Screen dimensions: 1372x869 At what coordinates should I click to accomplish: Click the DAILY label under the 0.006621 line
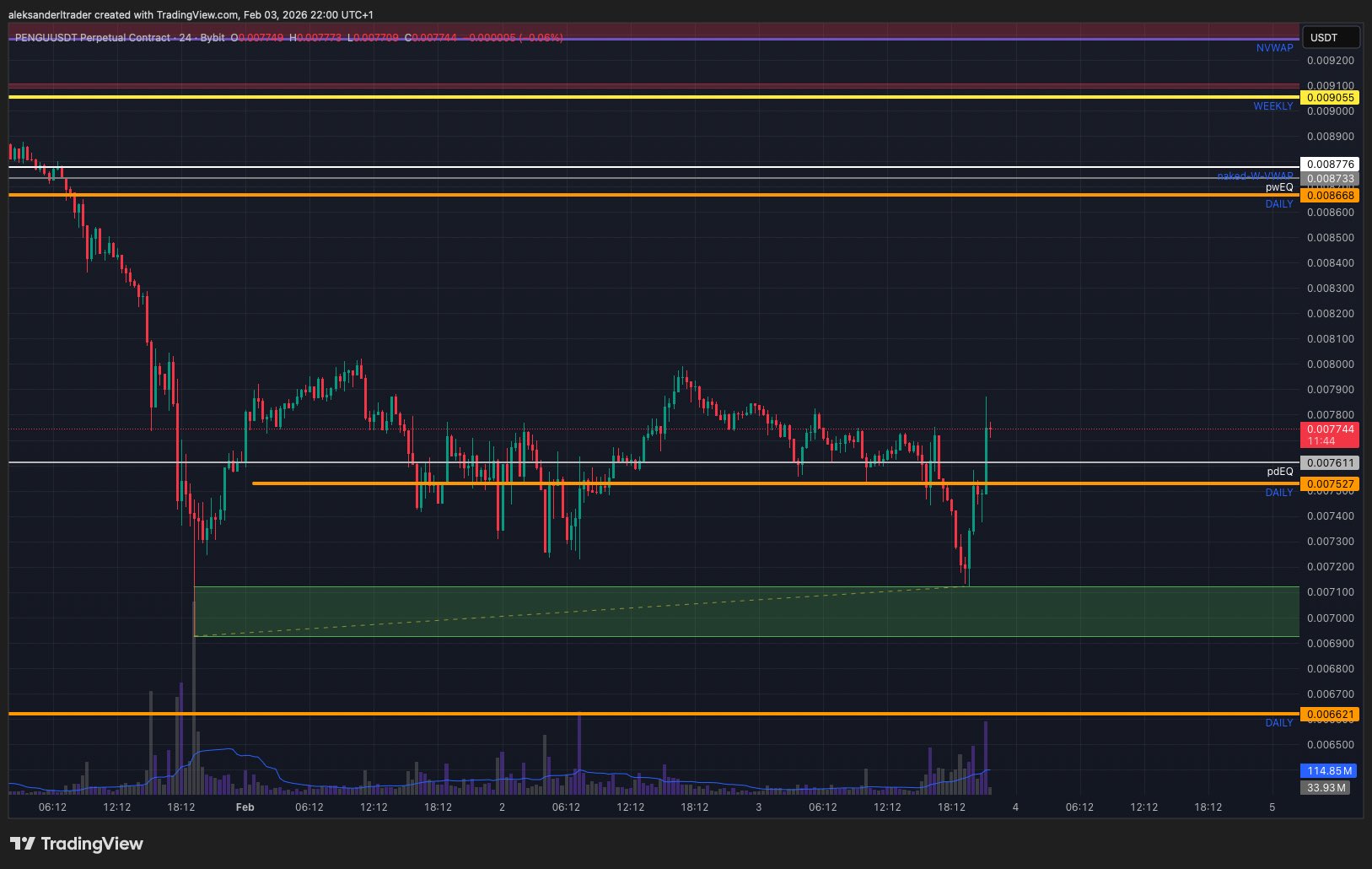tap(1279, 723)
